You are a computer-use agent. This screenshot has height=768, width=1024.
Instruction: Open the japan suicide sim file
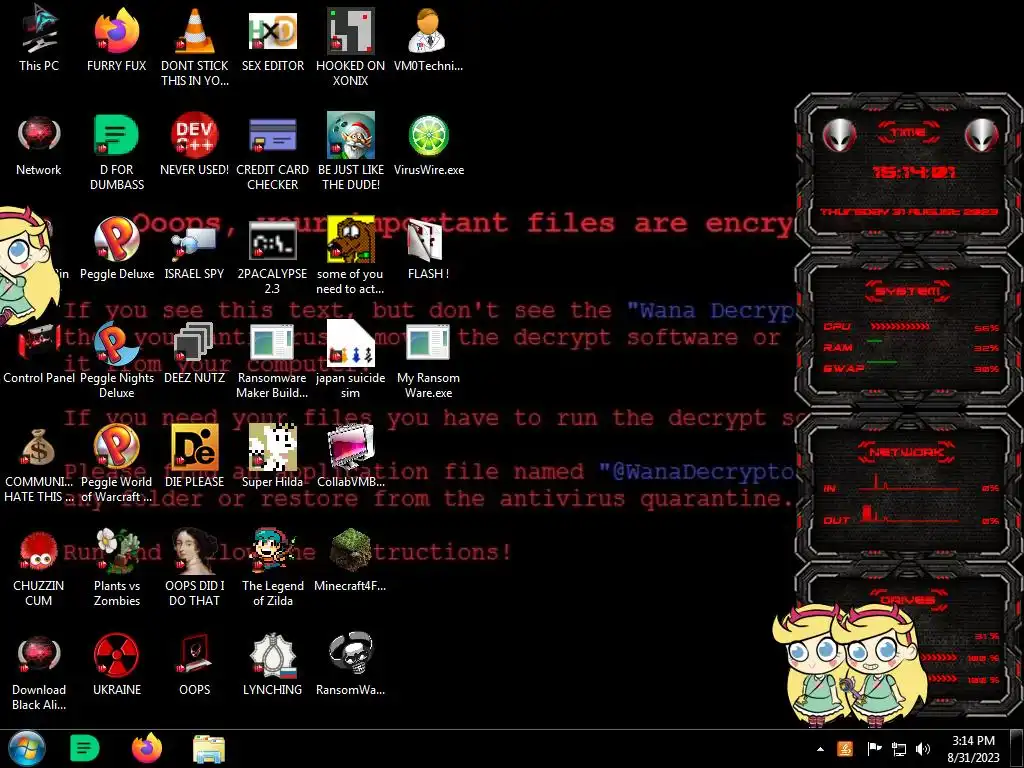[351, 359]
